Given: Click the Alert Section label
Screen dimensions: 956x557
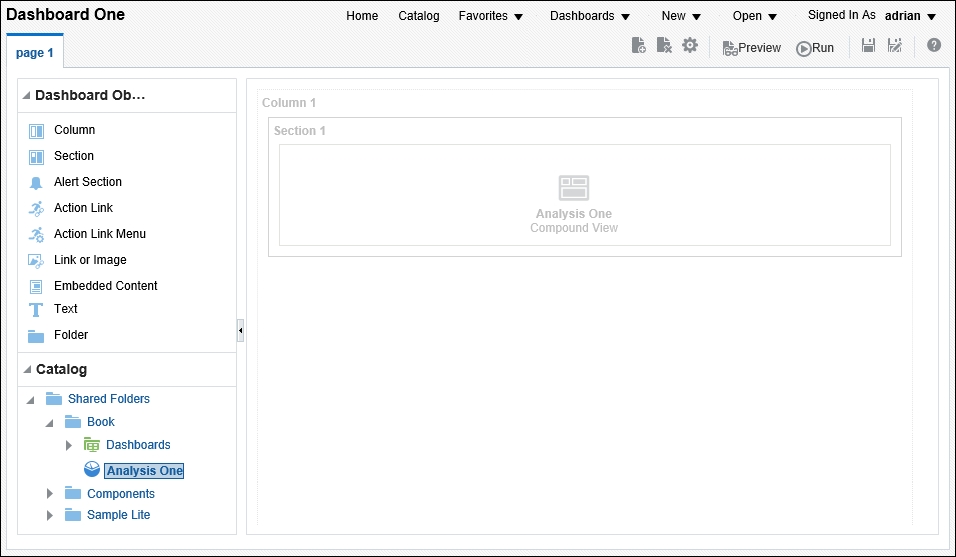Looking at the screenshot, I should 88,182.
